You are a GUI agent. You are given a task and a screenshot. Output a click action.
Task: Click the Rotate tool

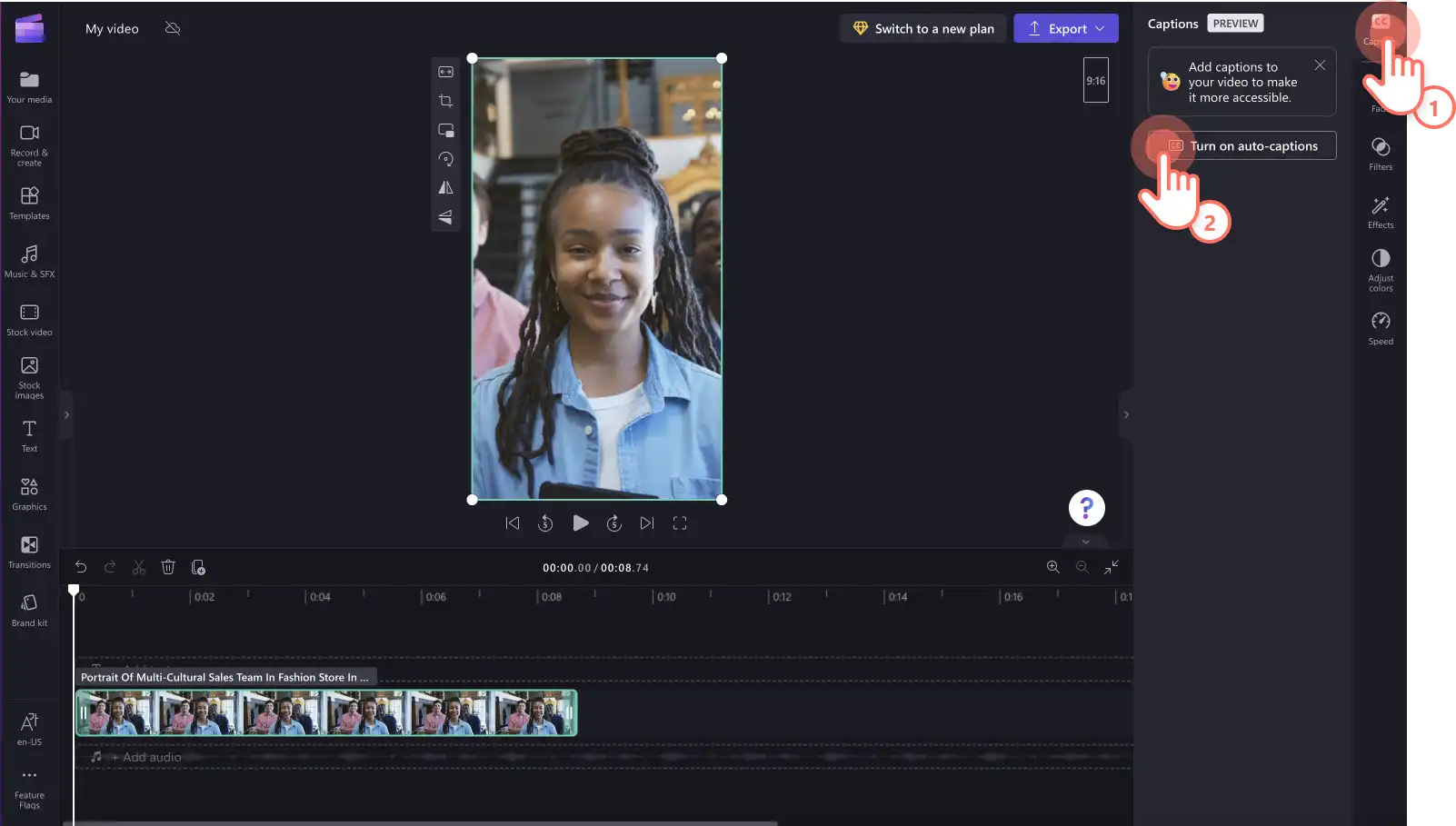pyautogui.click(x=445, y=159)
